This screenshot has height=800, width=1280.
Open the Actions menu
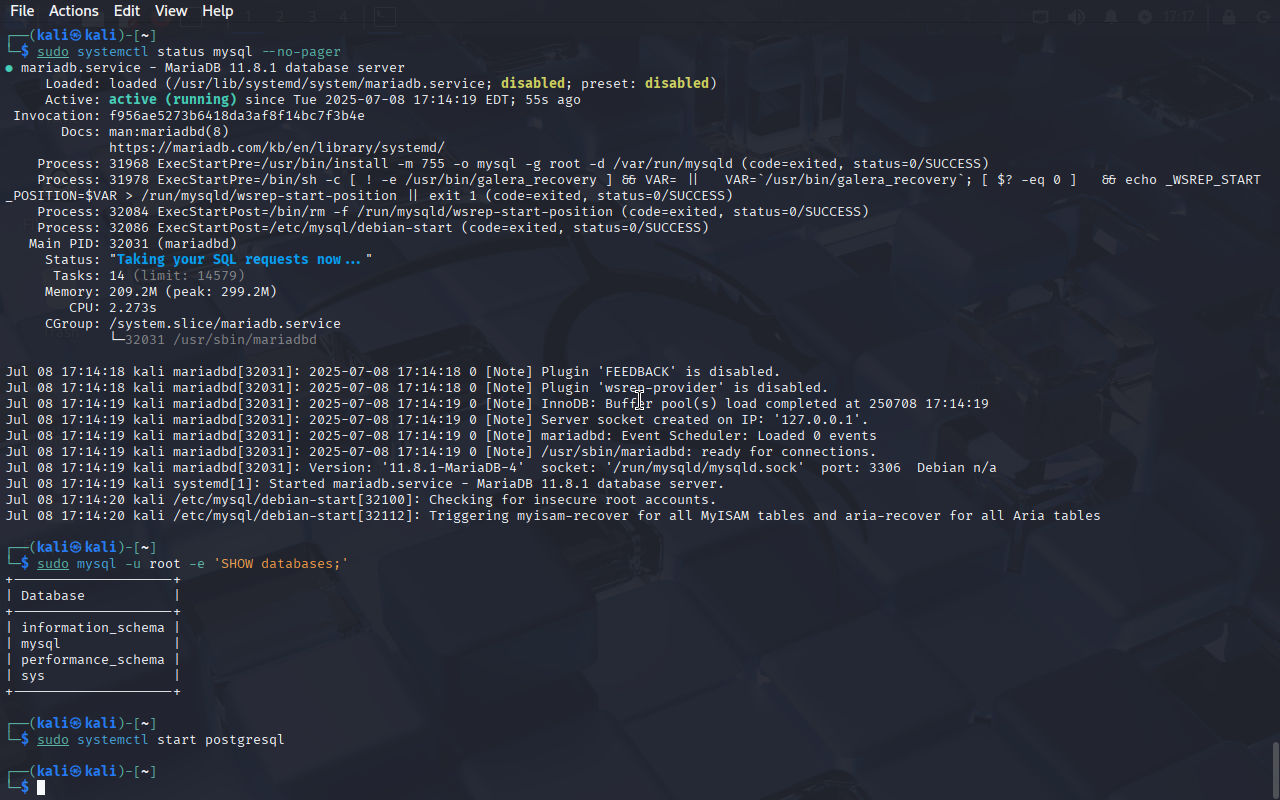(x=74, y=11)
